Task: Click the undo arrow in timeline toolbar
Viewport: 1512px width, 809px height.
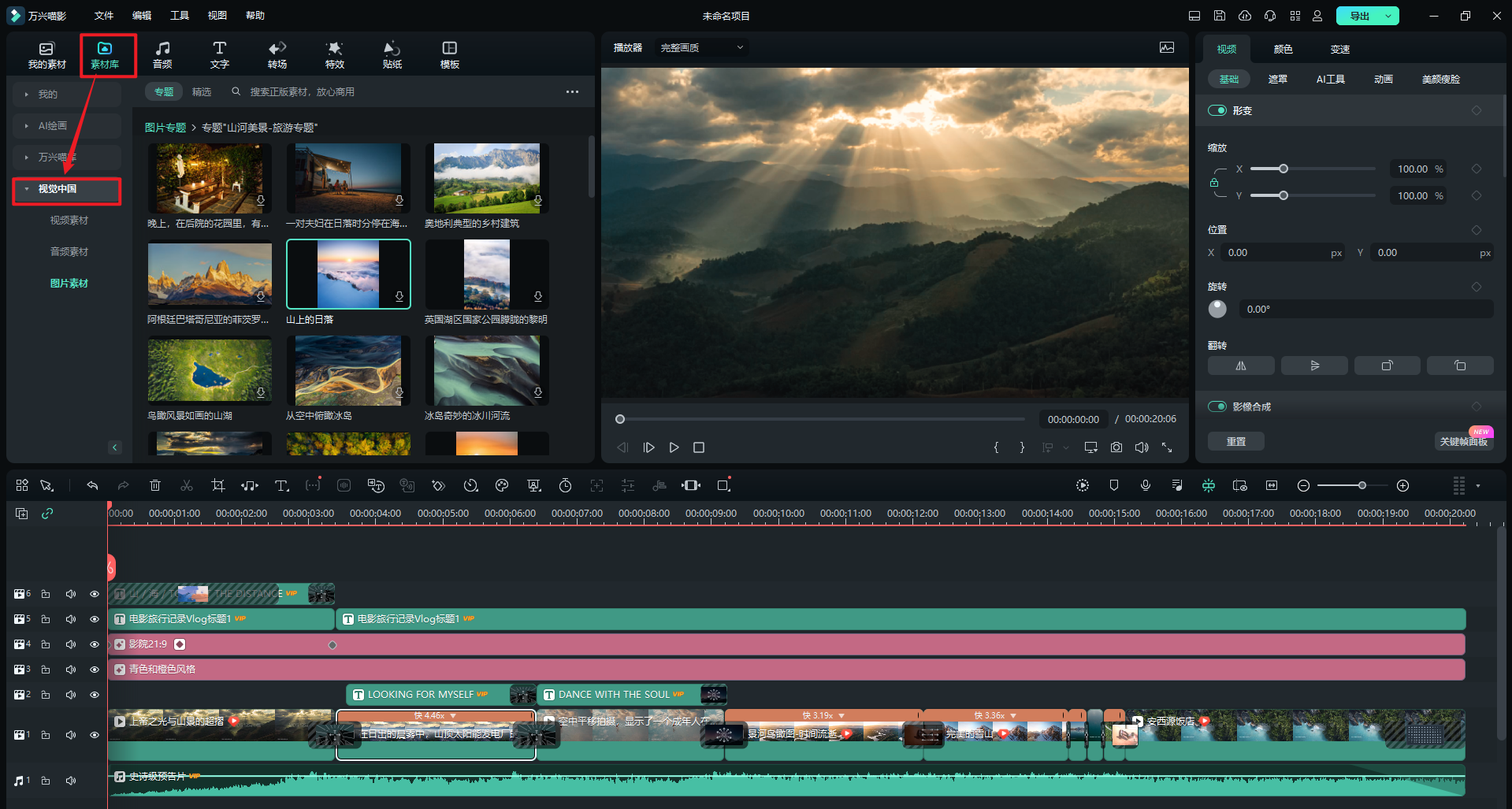Action: pyautogui.click(x=92, y=485)
